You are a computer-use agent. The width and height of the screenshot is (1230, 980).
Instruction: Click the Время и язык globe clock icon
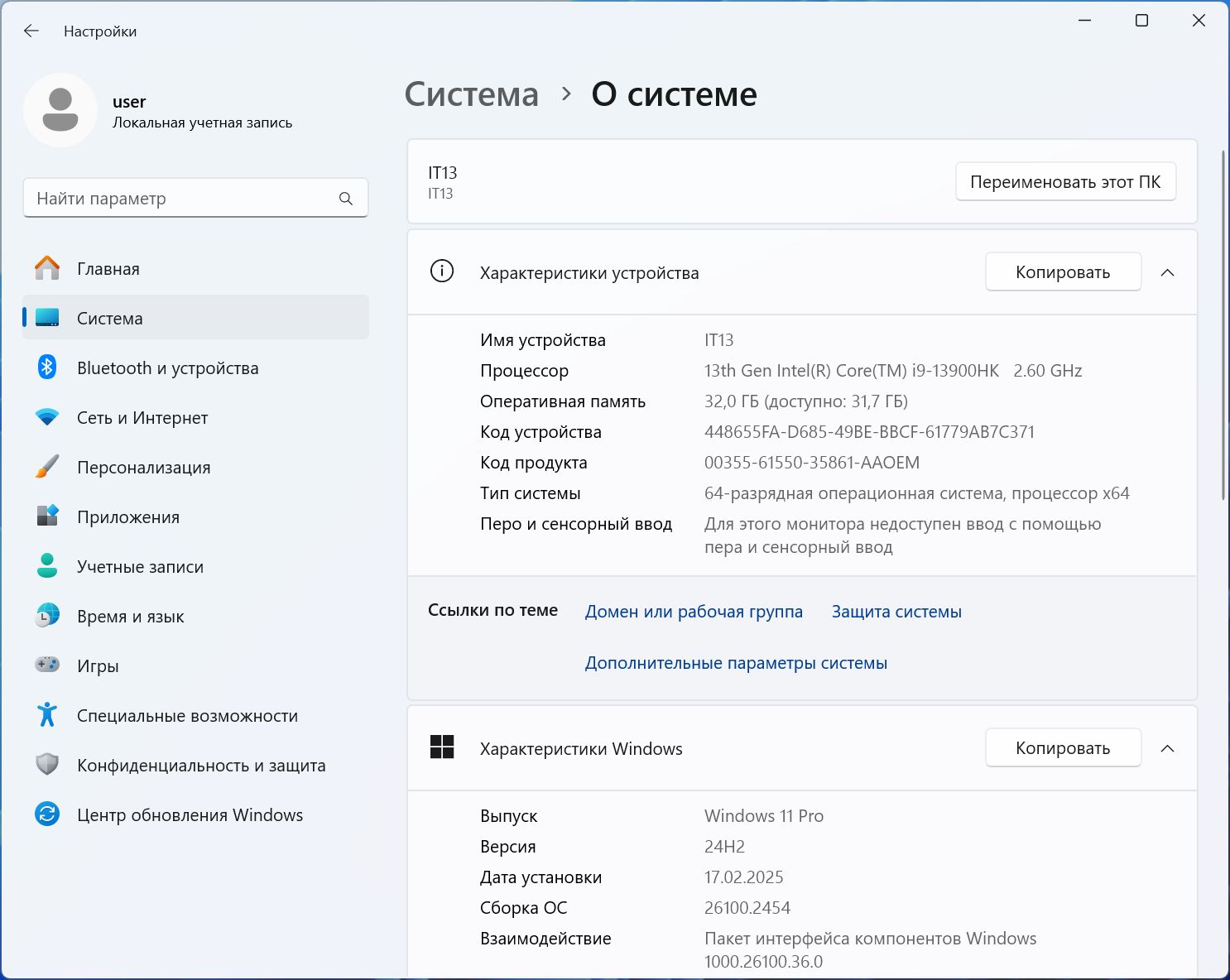point(47,615)
